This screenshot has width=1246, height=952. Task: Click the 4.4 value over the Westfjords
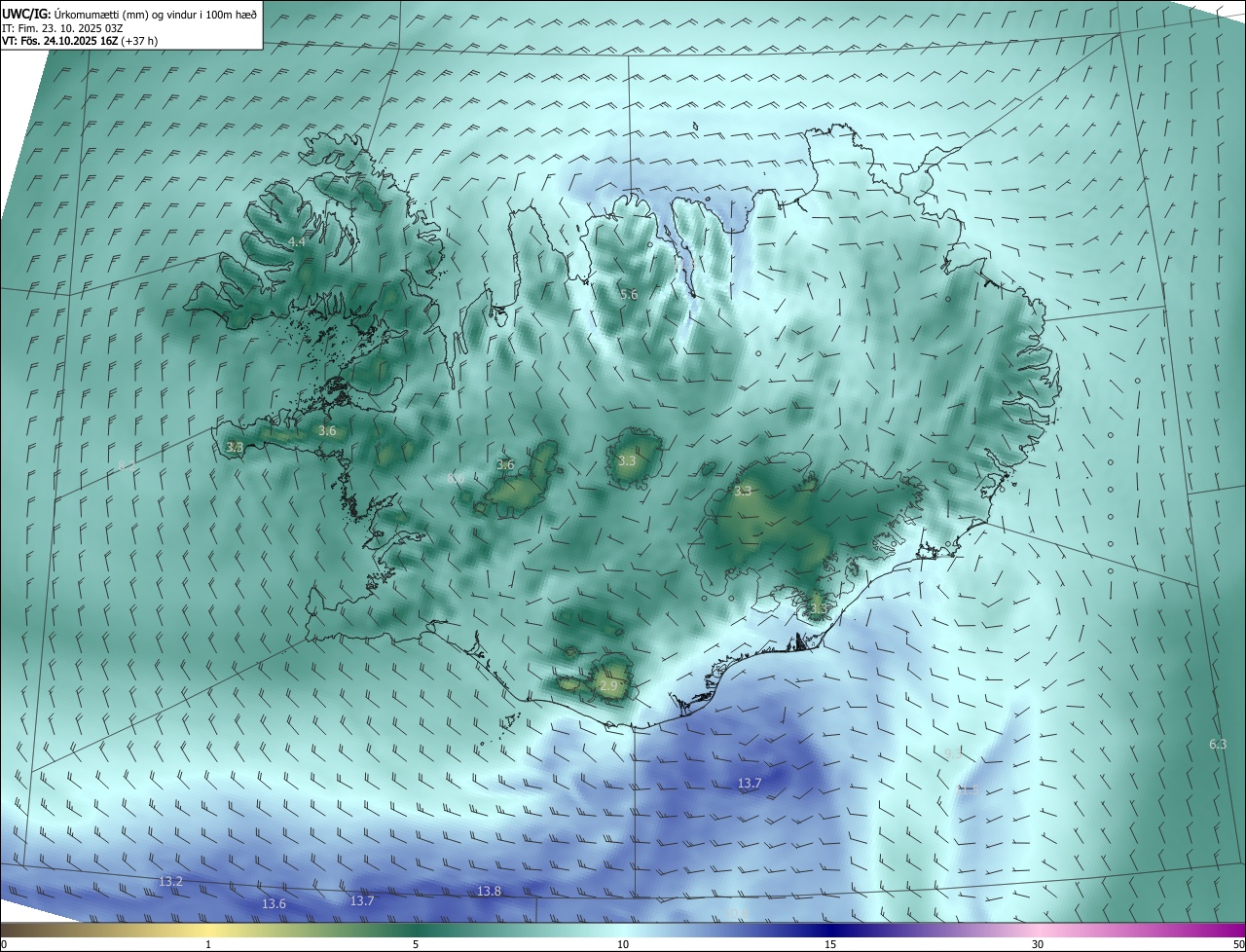[298, 240]
